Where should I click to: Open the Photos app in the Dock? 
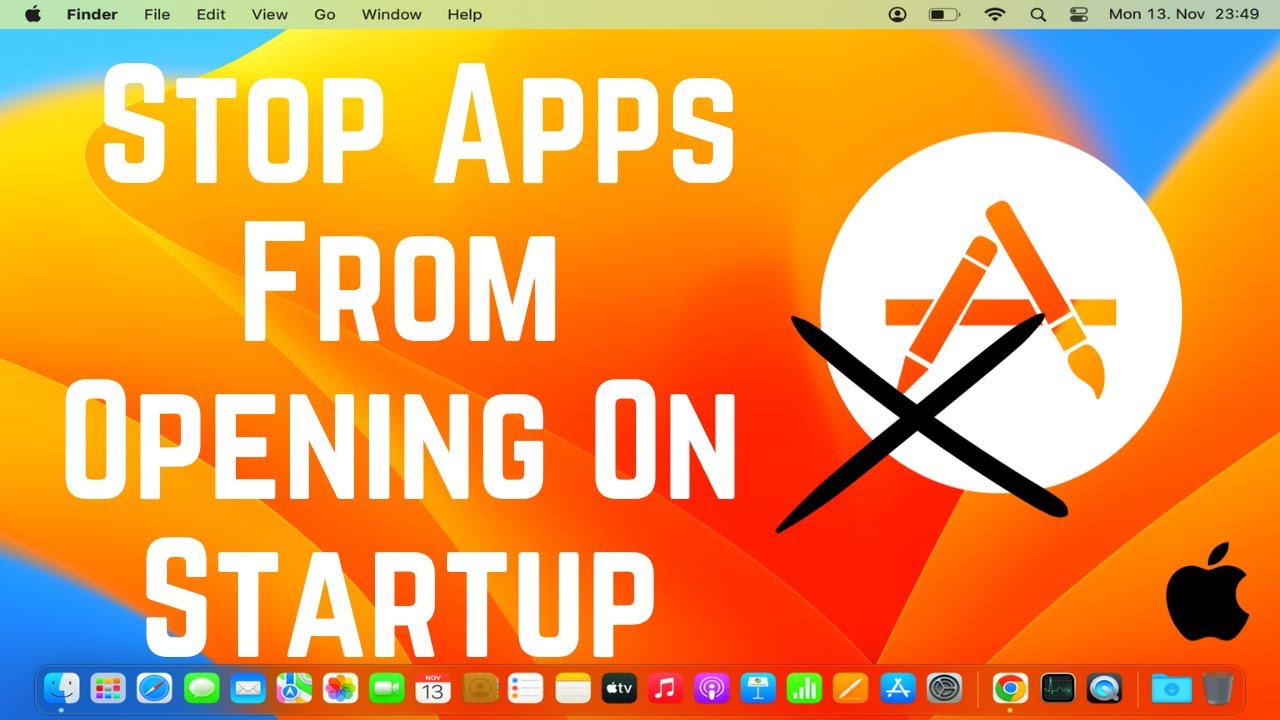(341, 688)
